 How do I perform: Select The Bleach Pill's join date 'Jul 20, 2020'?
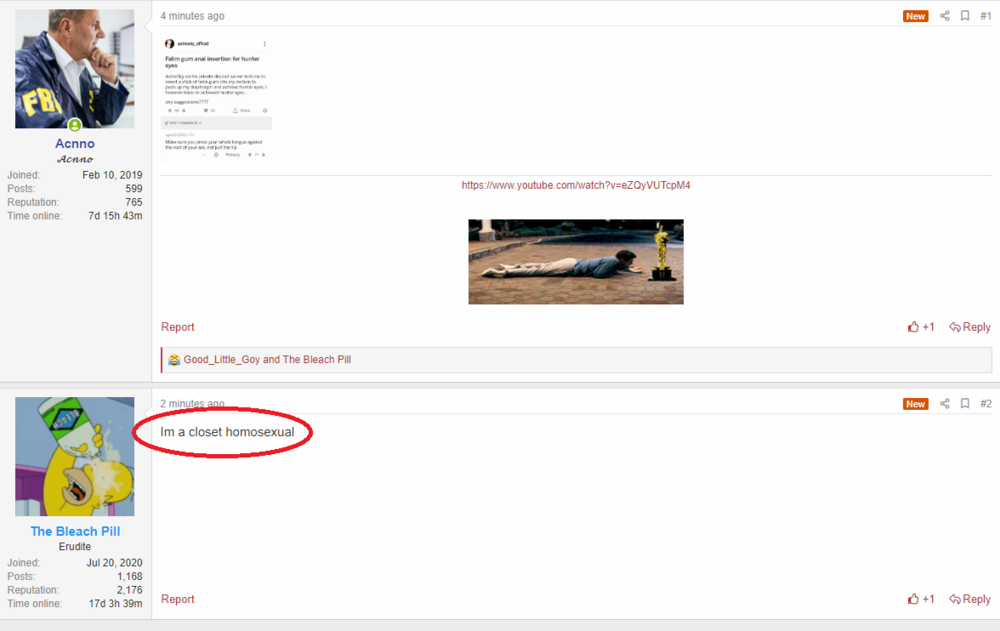coord(115,563)
